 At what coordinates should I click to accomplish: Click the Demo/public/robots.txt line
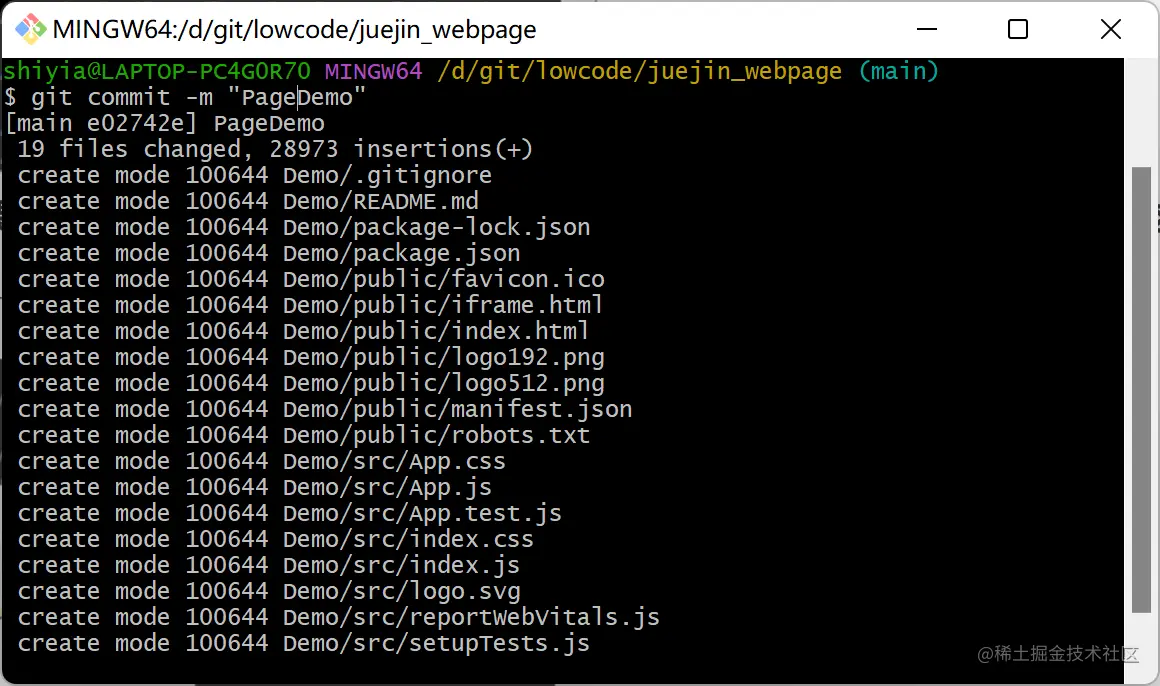point(304,435)
